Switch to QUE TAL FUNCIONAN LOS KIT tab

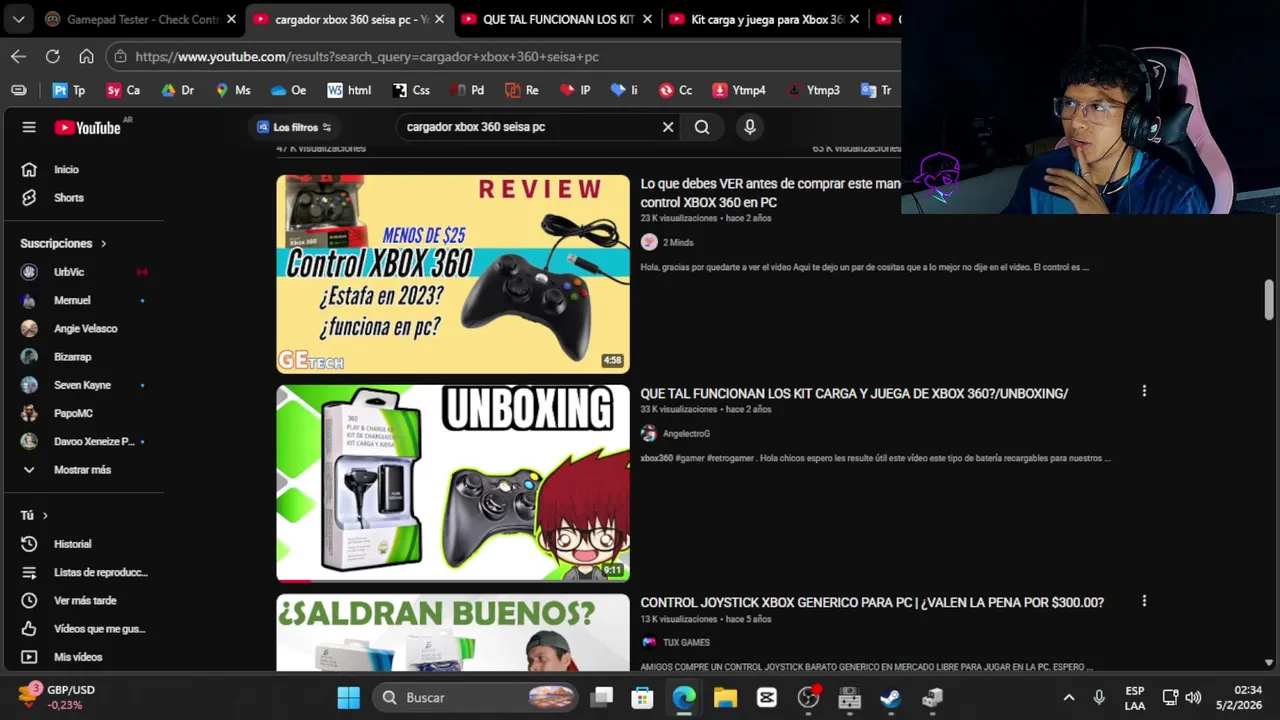[x=556, y=19]
